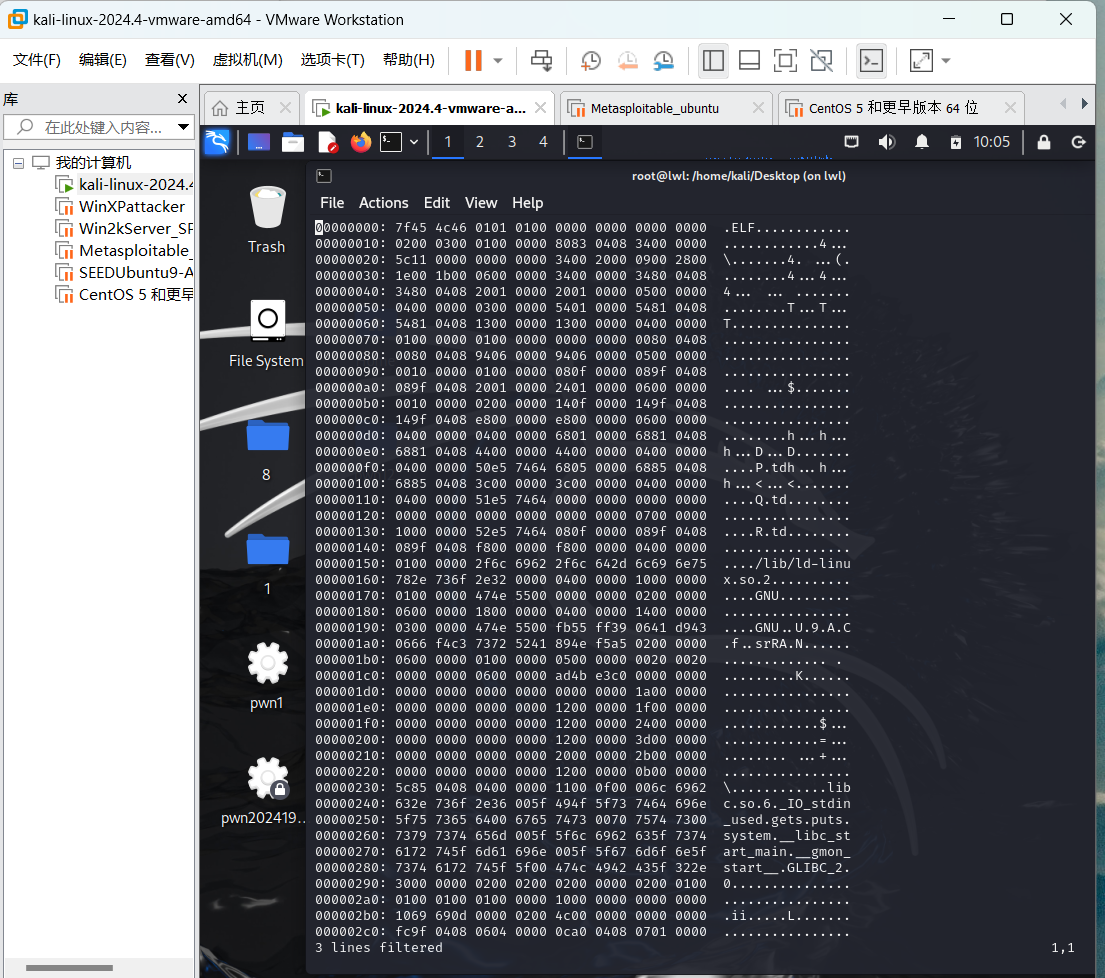Open the terminal Actions menu
This screenshot has width=1105, height=978.
click(383, 203)
